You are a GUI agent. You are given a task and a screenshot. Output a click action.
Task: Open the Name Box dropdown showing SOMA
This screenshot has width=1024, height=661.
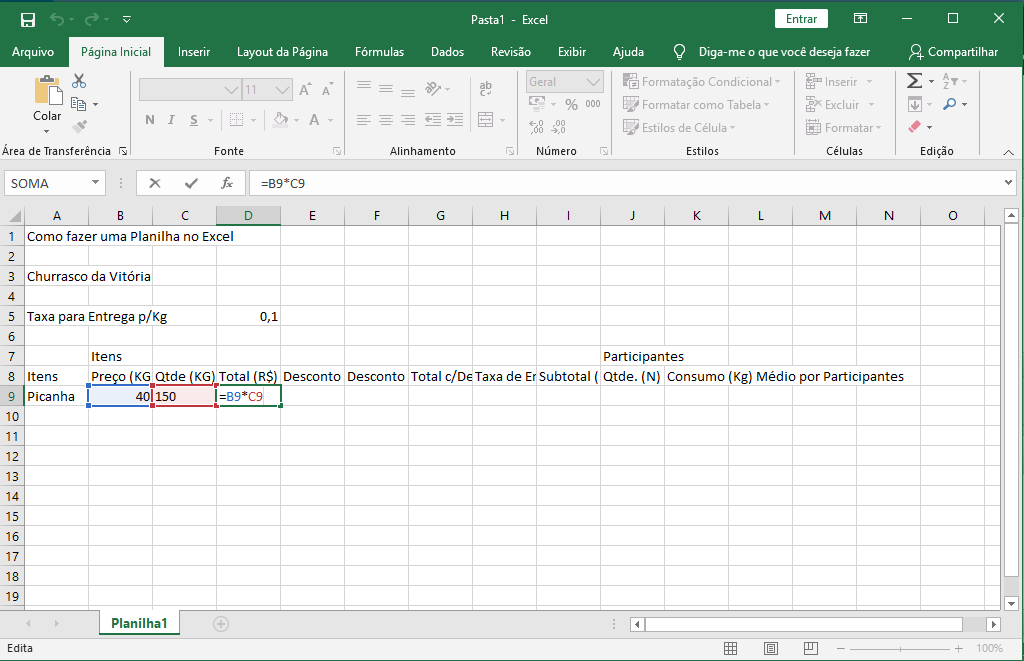coord(96,183)
